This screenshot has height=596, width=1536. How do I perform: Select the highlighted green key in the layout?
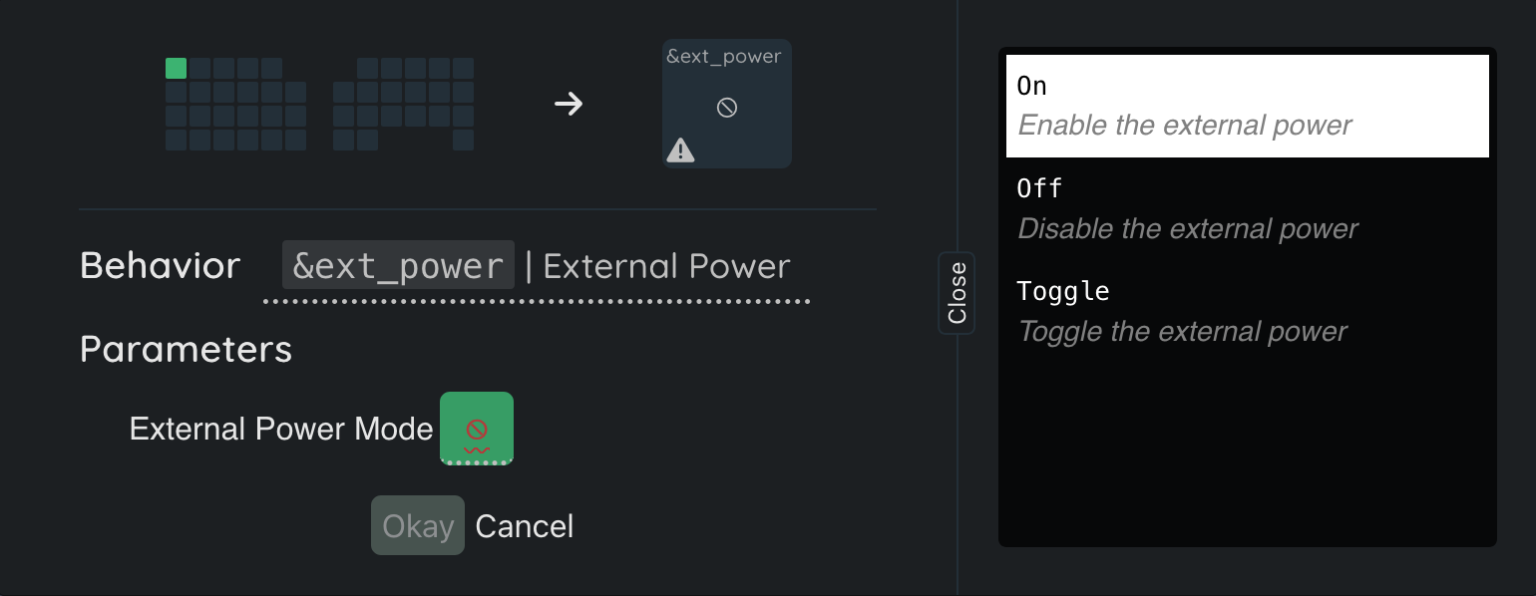coord(176,68)
